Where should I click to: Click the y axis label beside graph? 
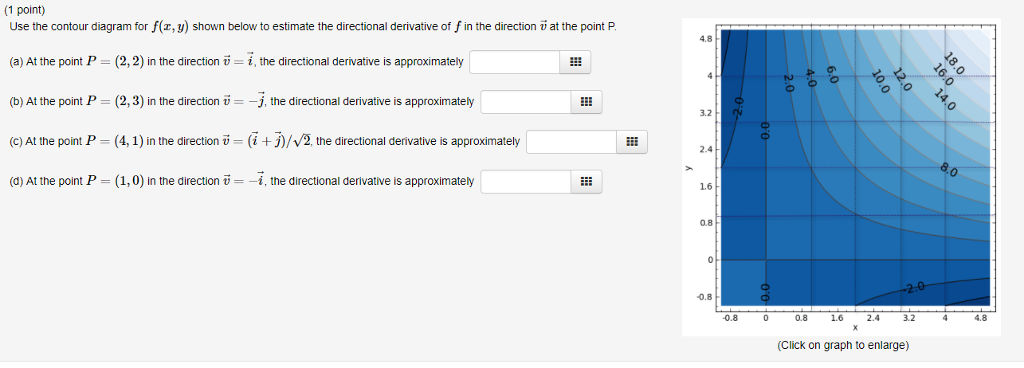(688, 168)
